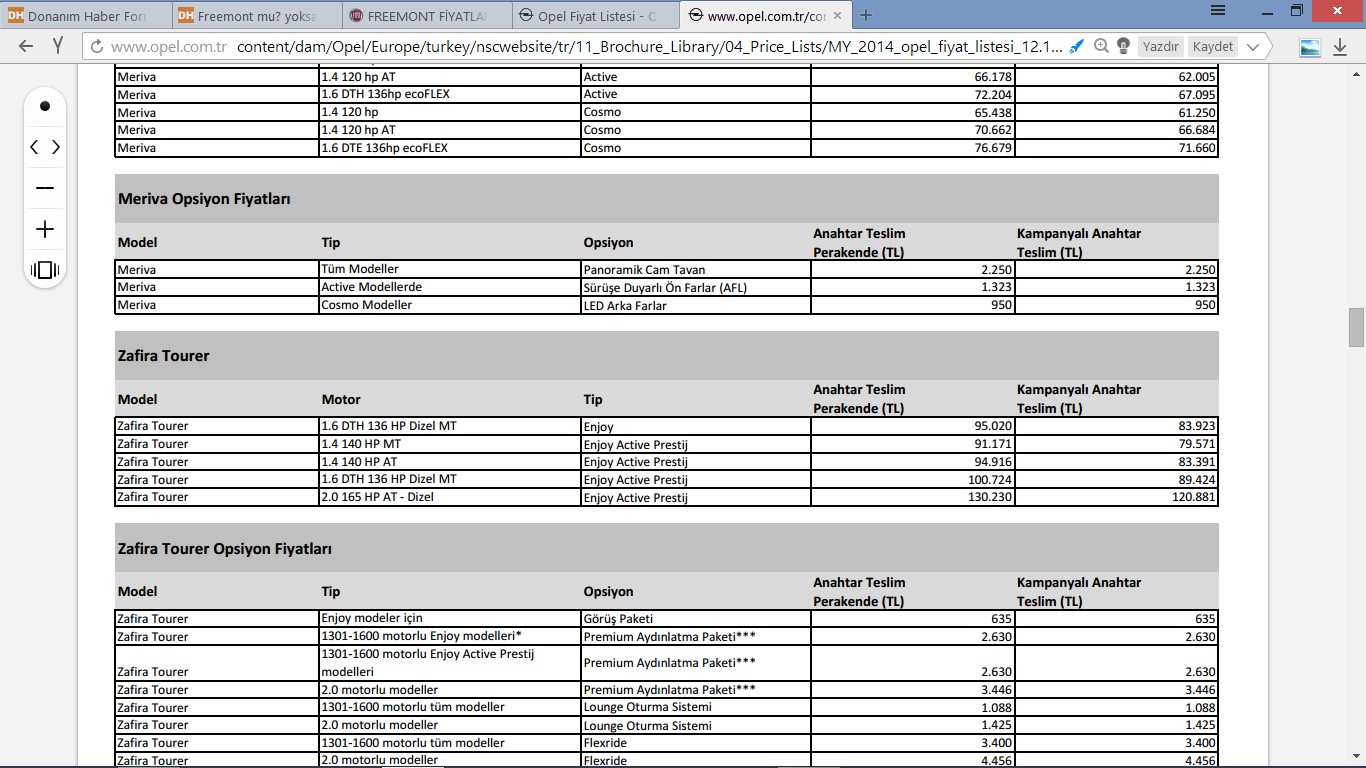Click Yazdır print button
The image size is (1366, 768).
(x=1161, y=46)
